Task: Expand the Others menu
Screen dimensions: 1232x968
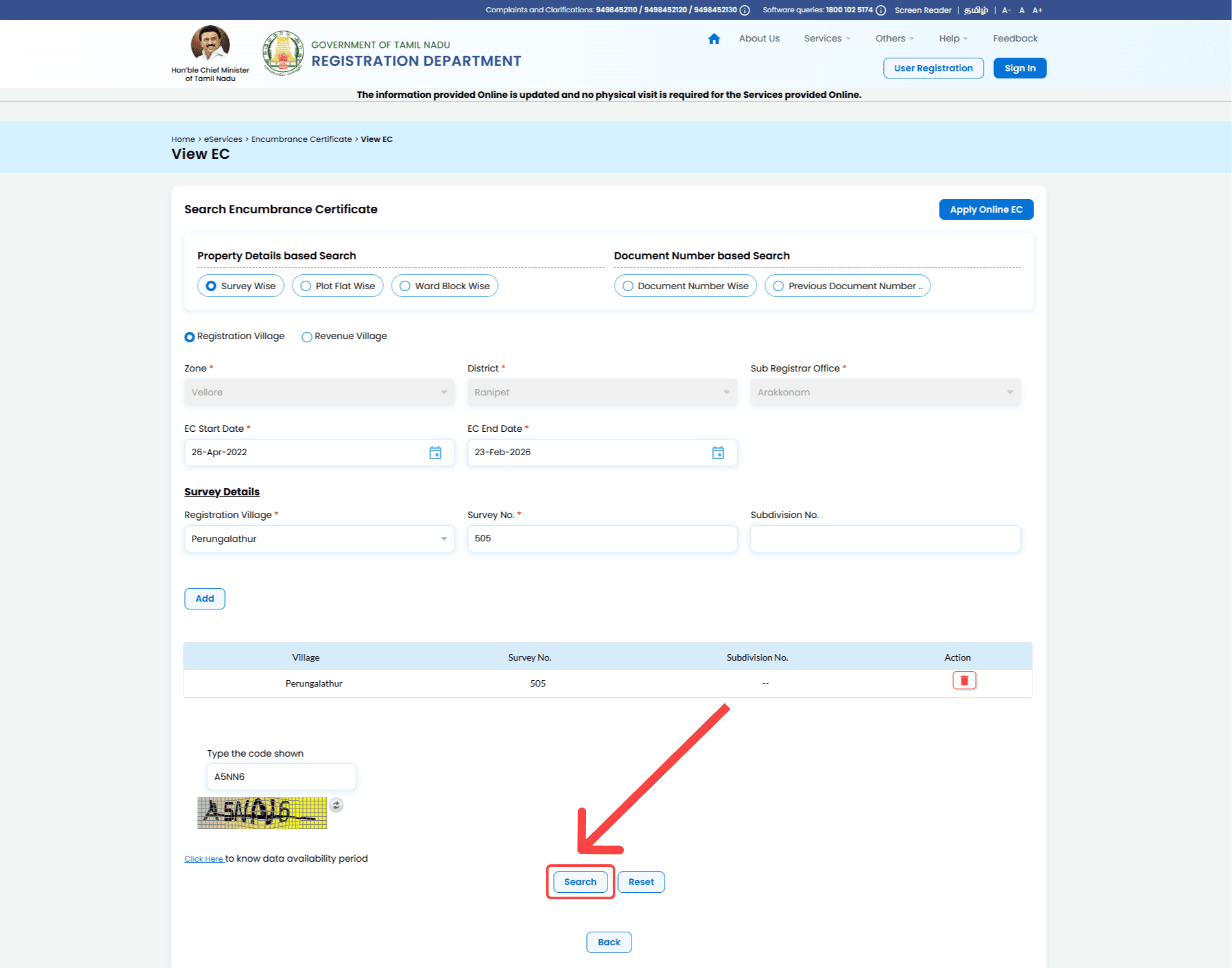Action: [x=894, y=39]
